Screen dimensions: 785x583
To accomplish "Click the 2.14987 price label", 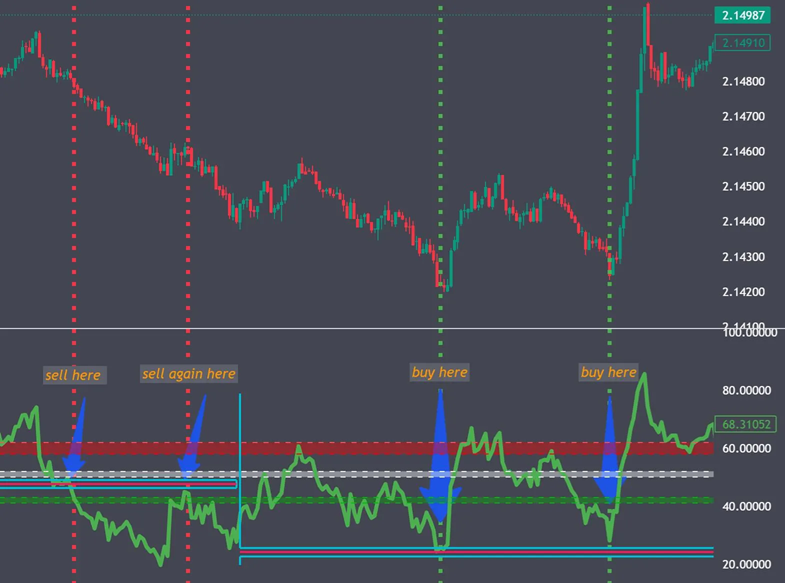I will 742,16.
